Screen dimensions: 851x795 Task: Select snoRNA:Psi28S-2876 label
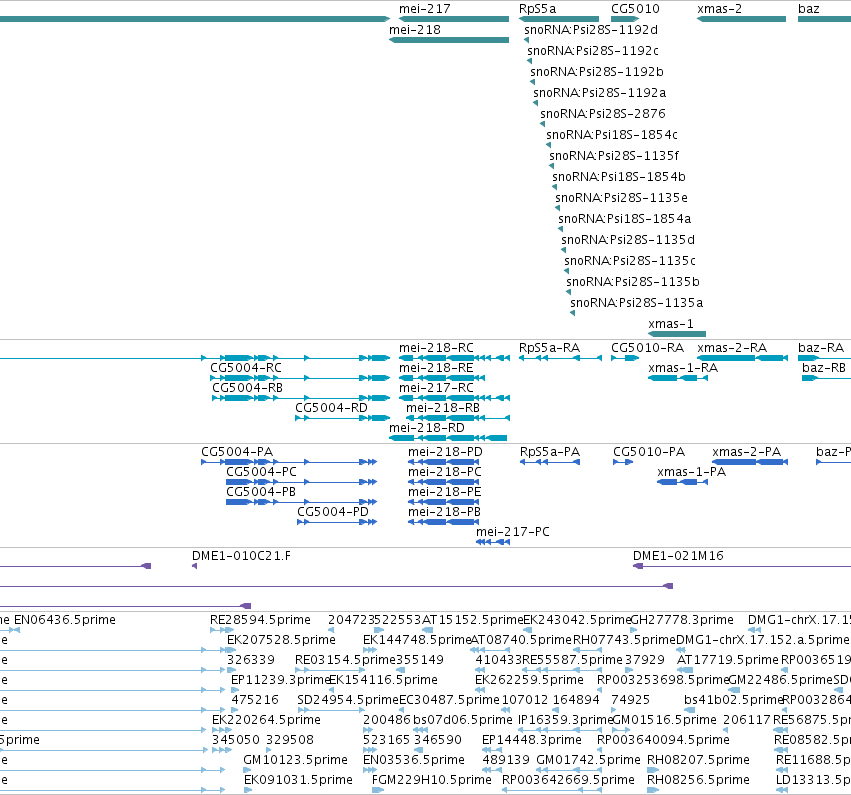602,114
